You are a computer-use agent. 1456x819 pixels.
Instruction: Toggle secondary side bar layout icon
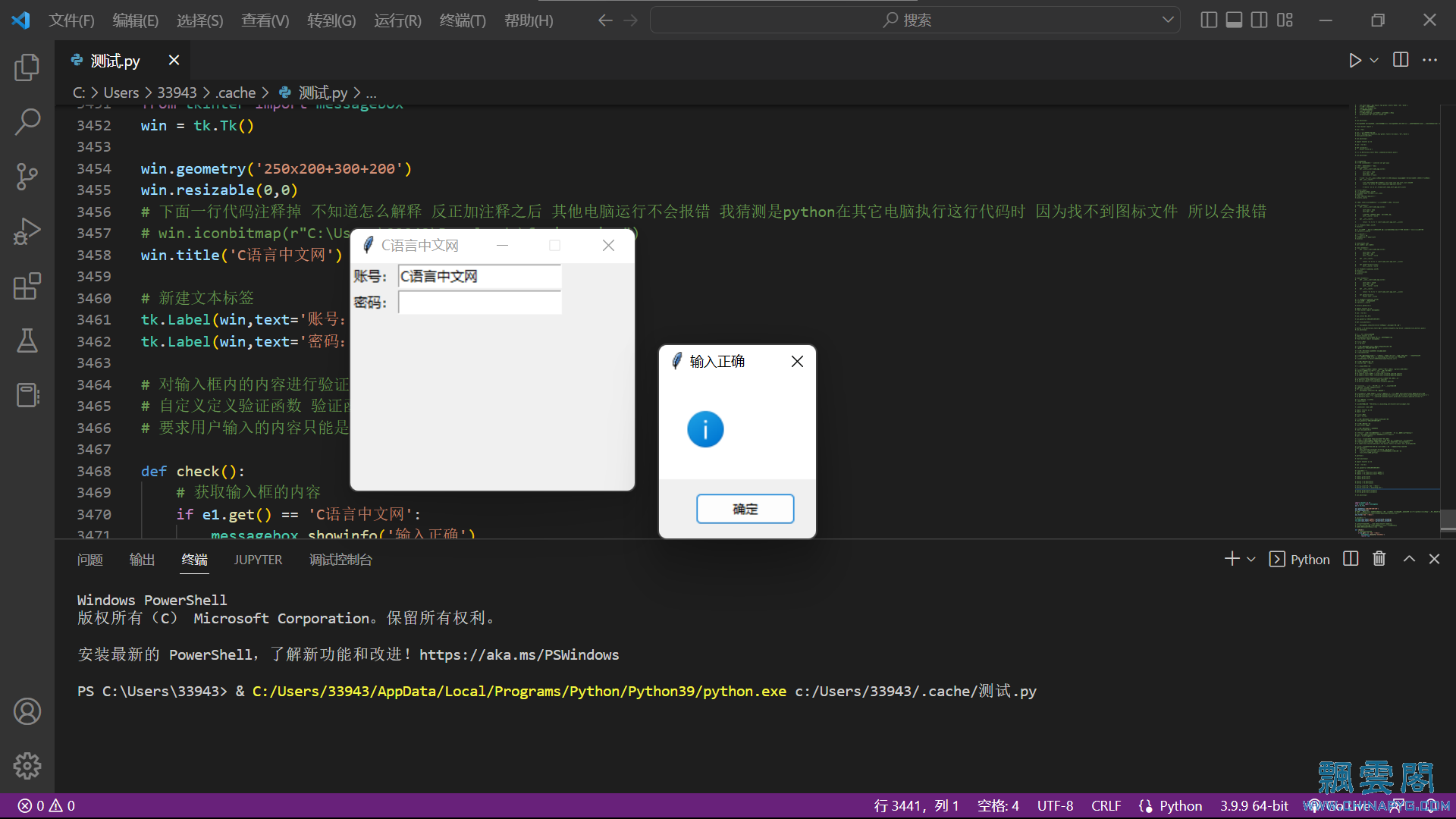[x=1259, y=20]
